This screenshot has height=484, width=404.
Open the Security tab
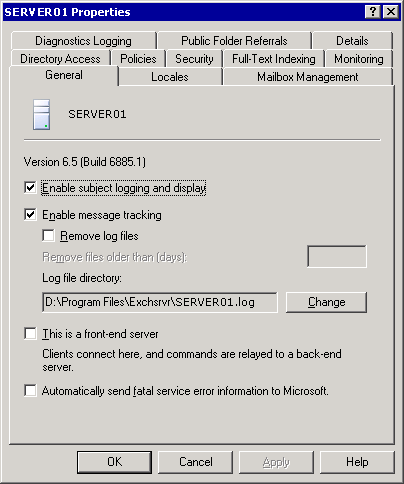[x=194, y=59]
